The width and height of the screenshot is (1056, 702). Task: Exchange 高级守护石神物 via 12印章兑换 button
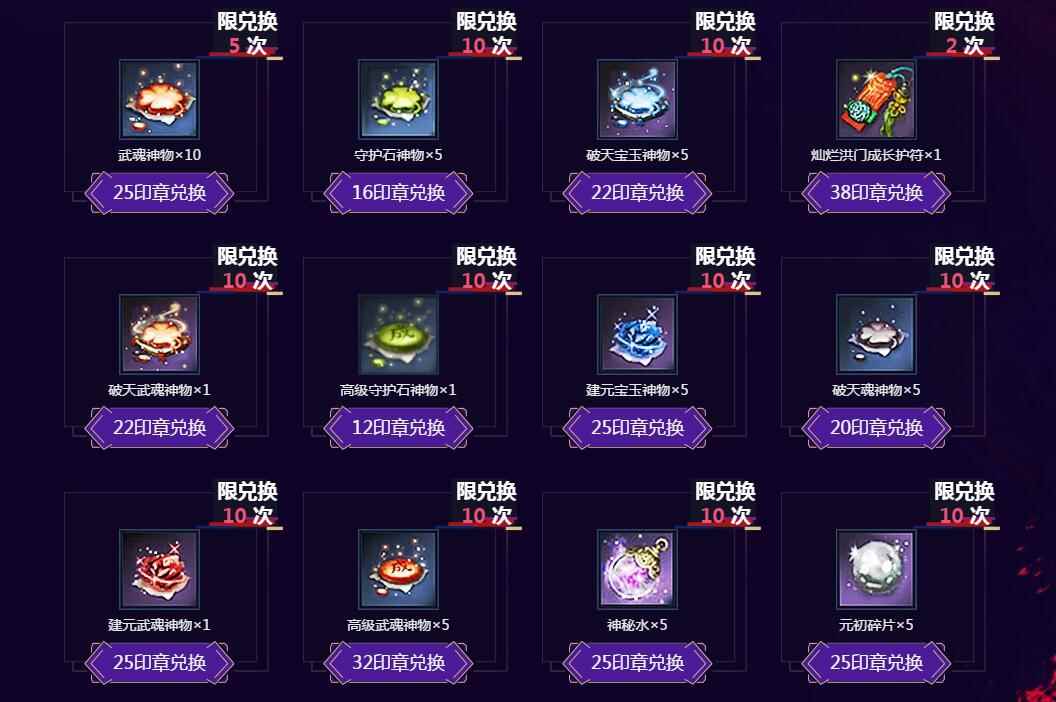(399, 428)
